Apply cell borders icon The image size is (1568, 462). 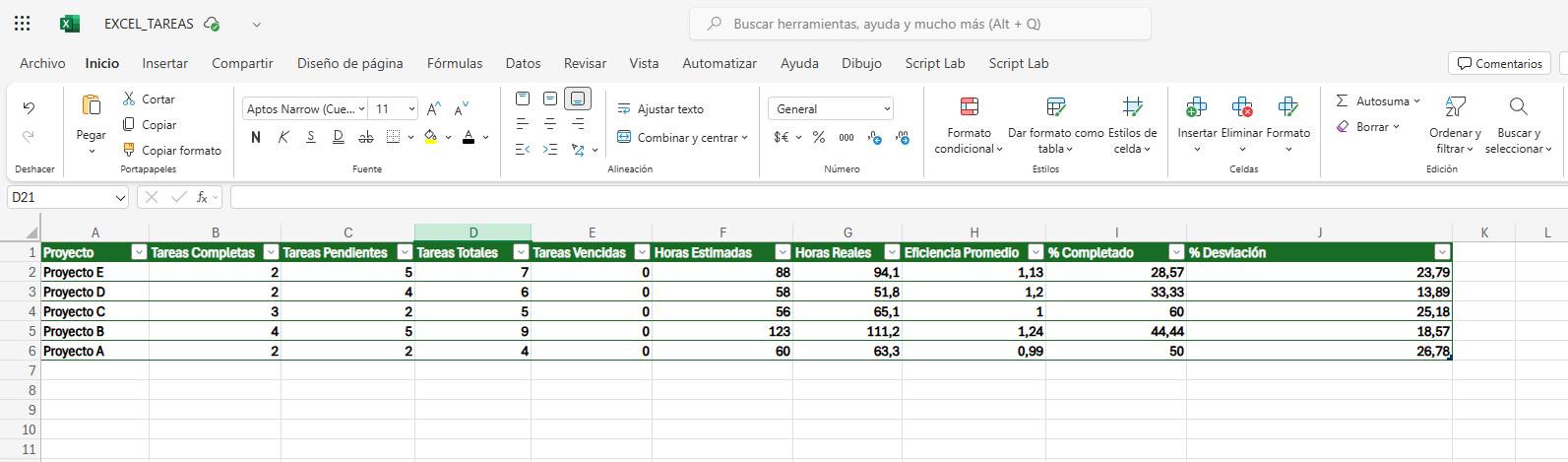point(394,137)
